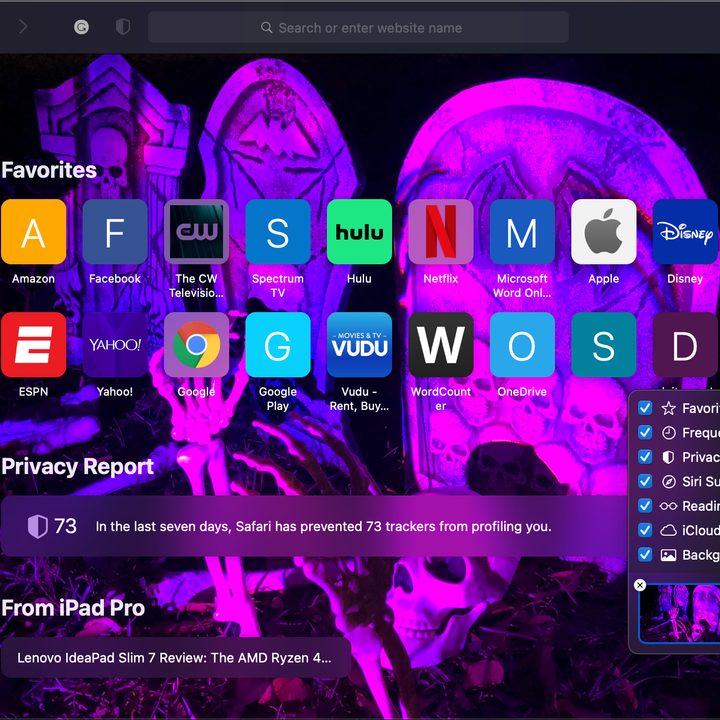Open the Yahoo! favorite tile
Screen dimensions: 720x720
click(x=115, y=345)
